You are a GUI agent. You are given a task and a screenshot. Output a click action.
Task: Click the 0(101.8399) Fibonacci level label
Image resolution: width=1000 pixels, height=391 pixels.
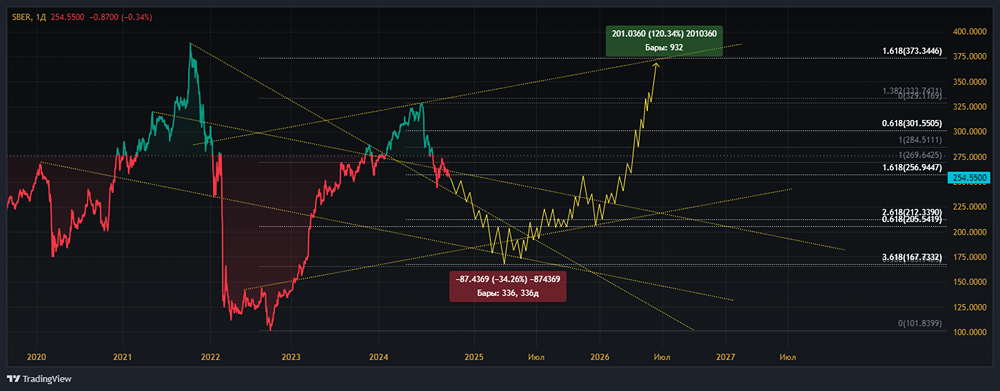[920, 323]
